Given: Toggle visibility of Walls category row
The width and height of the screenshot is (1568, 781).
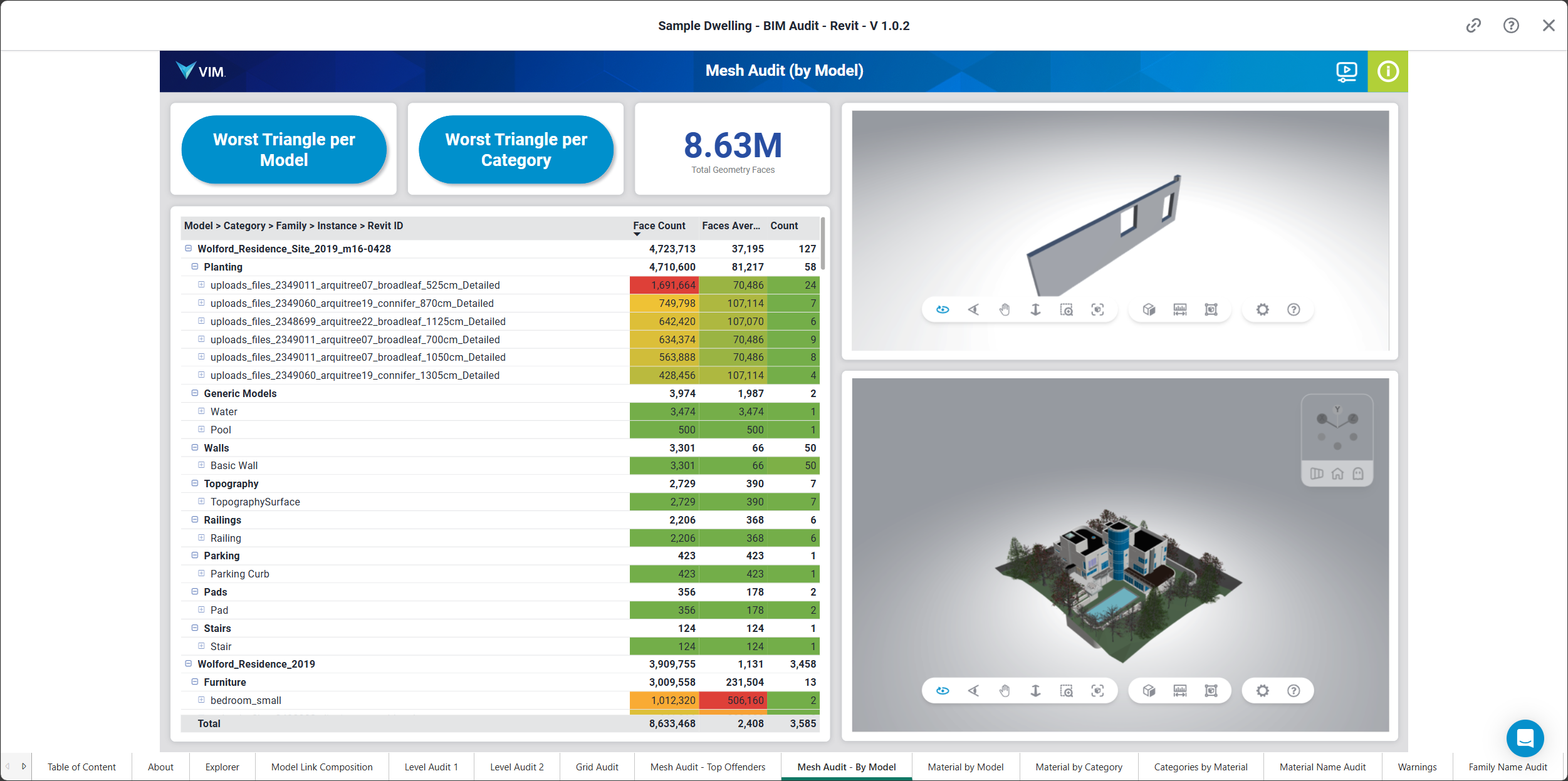Looking at the screenshot, I should 193,447.
